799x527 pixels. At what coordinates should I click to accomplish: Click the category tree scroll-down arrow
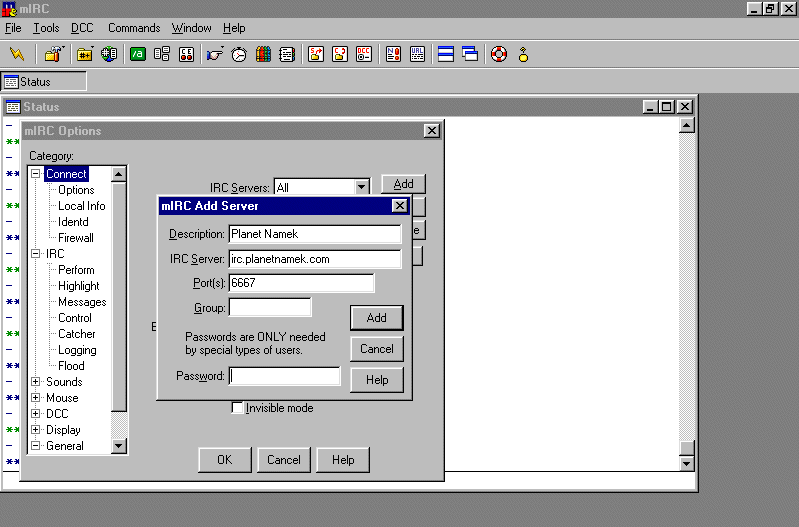119,446
